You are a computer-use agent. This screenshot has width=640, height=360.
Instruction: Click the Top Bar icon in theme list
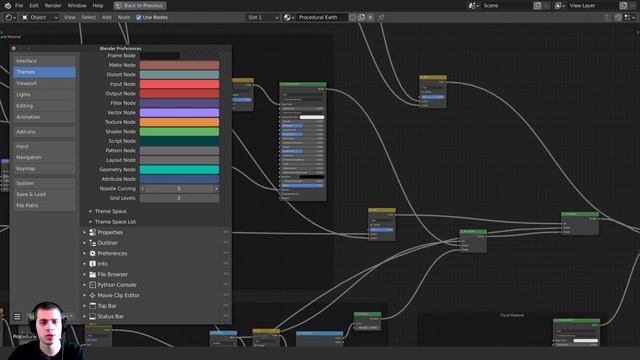point(93,306)
